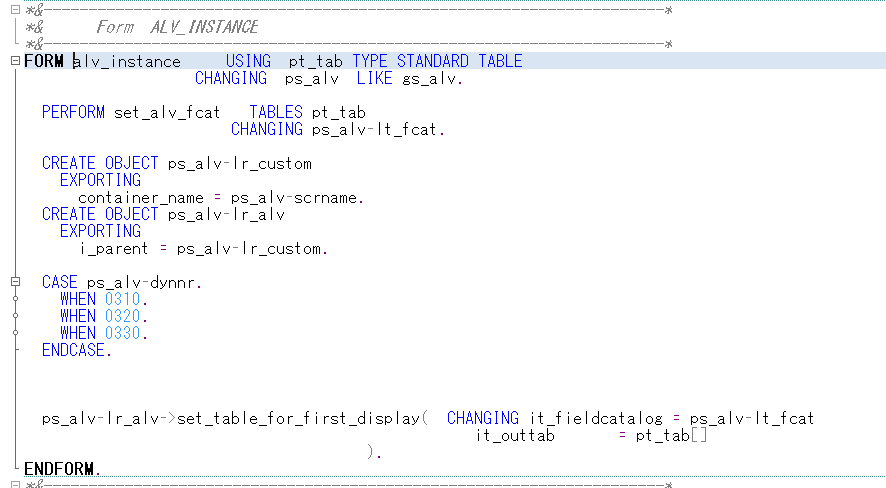
Task: Click the ENDFORM keyword
Action: coord(59,469)
